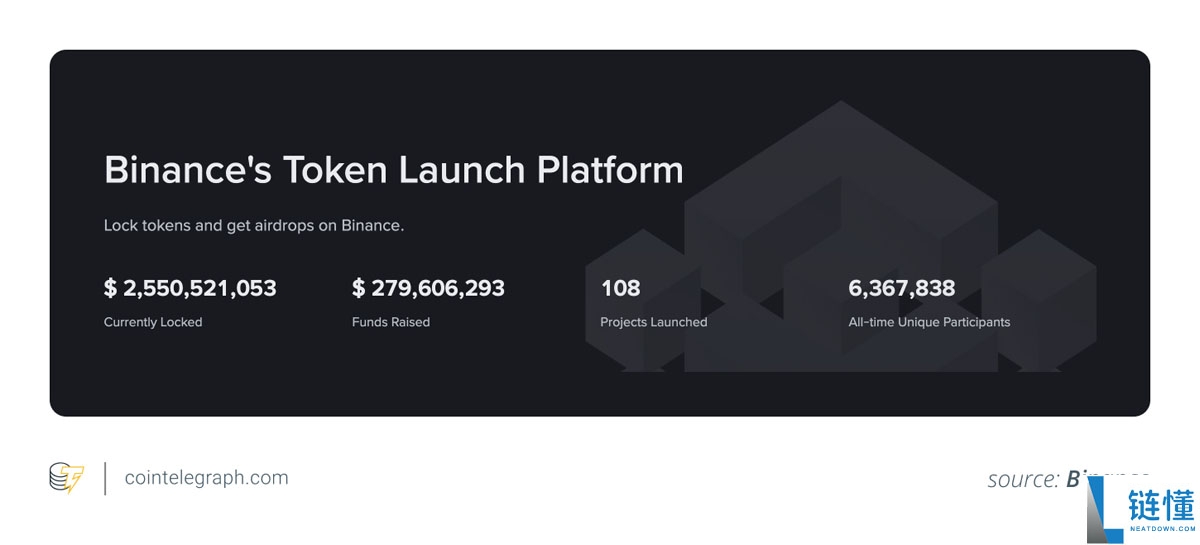Click the 108 projects count

pos(620,288)
